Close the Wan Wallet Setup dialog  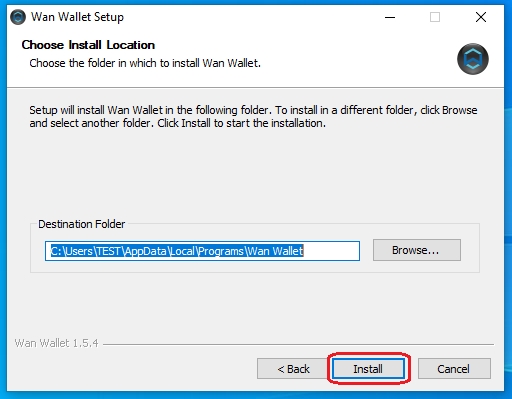(x=481, y=17)
